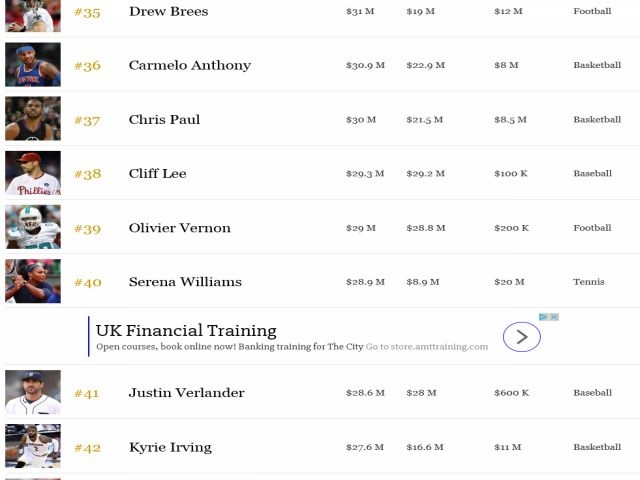The width and height of the screenshot is (640, 480).
Task: Click the AdChoices info icon
Action: 544,317
